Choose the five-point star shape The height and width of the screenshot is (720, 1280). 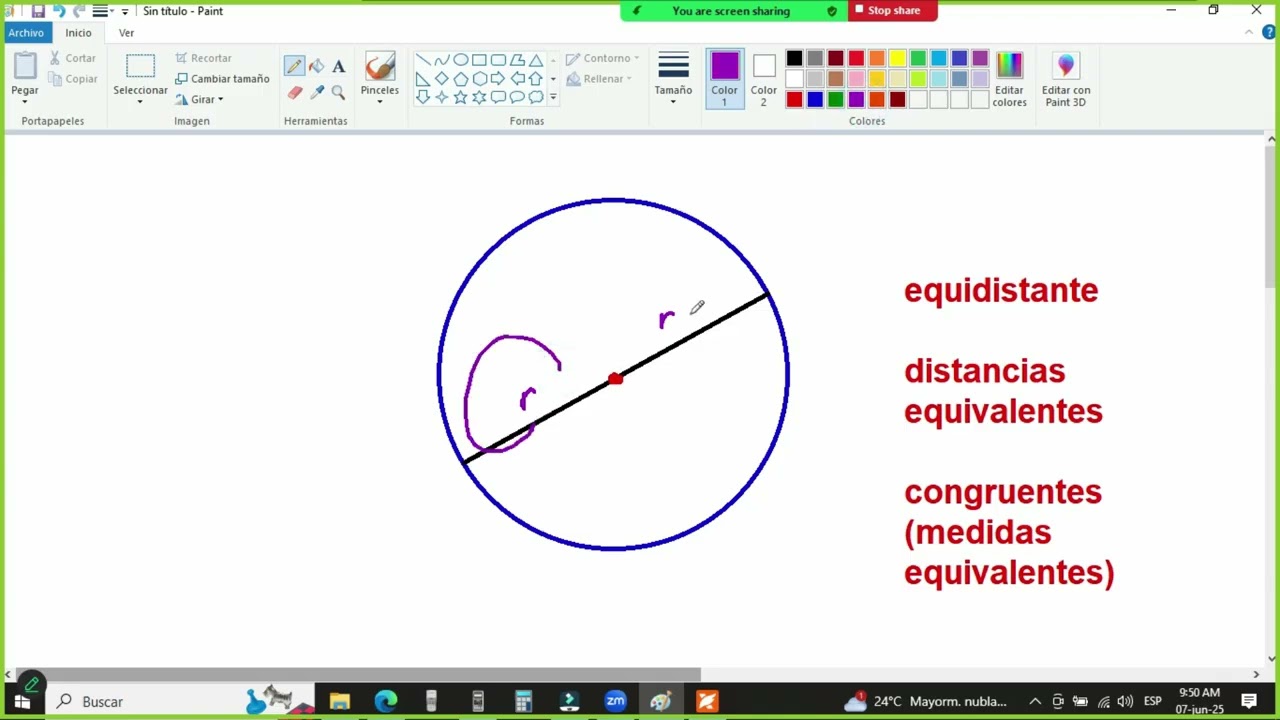460,97
